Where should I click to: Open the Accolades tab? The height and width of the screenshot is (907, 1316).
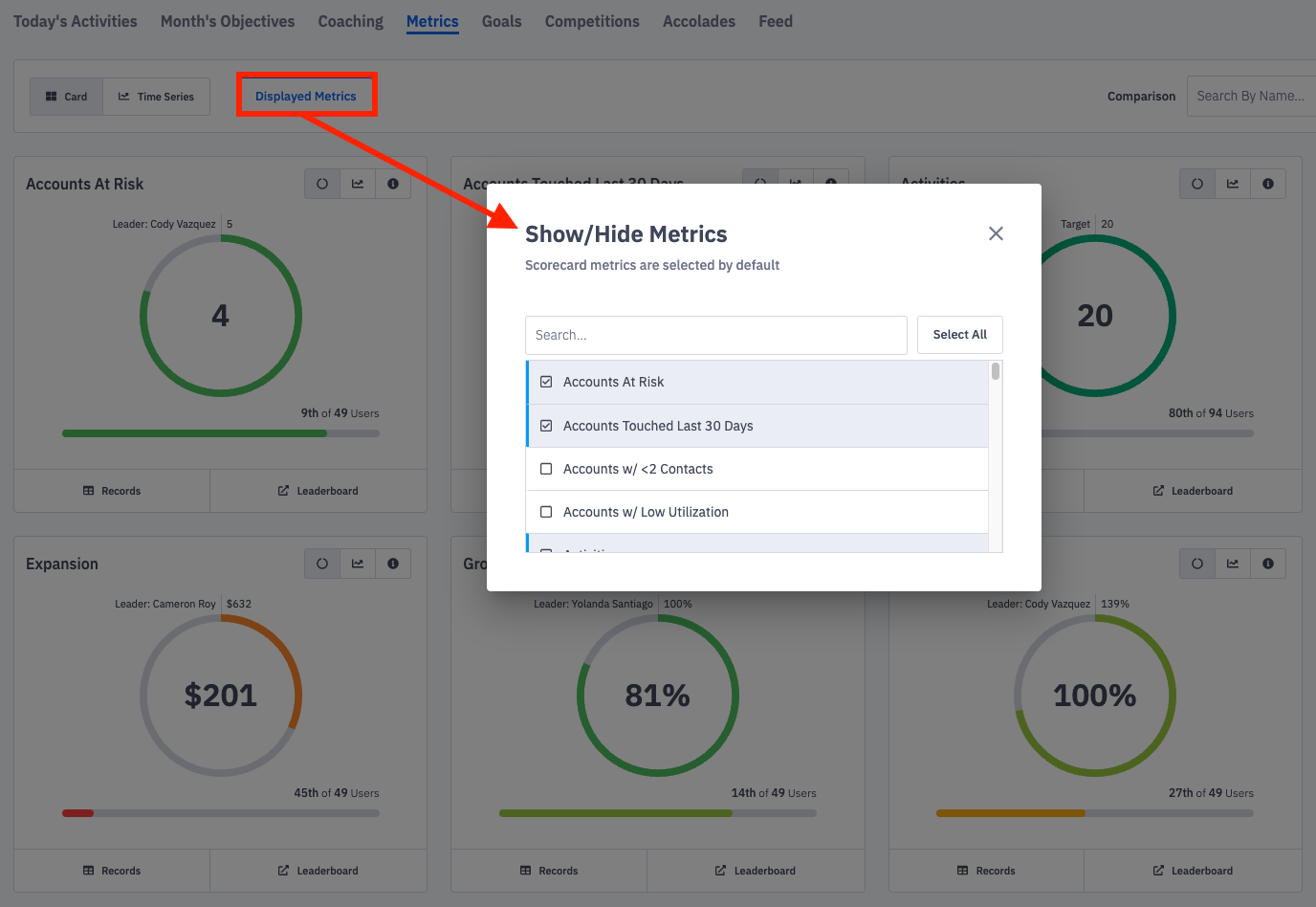(699, 21)
